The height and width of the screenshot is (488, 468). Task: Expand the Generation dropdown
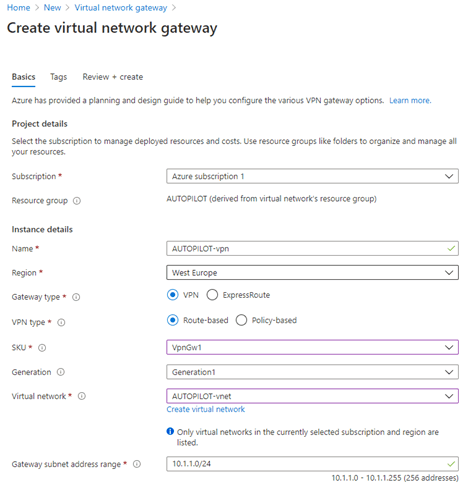[x=312, y=372]
